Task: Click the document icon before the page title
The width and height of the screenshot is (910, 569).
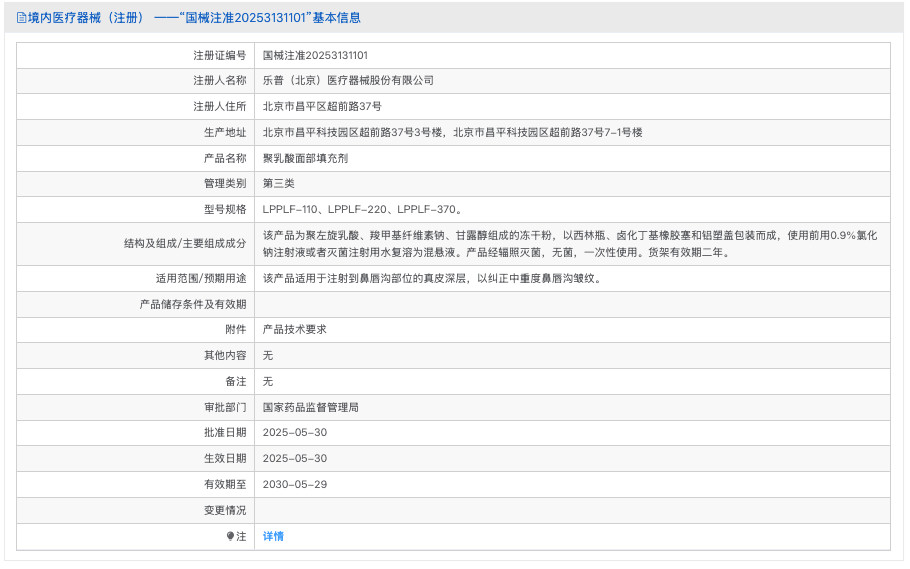Action: pyautogui.click(x=21, y=18)
